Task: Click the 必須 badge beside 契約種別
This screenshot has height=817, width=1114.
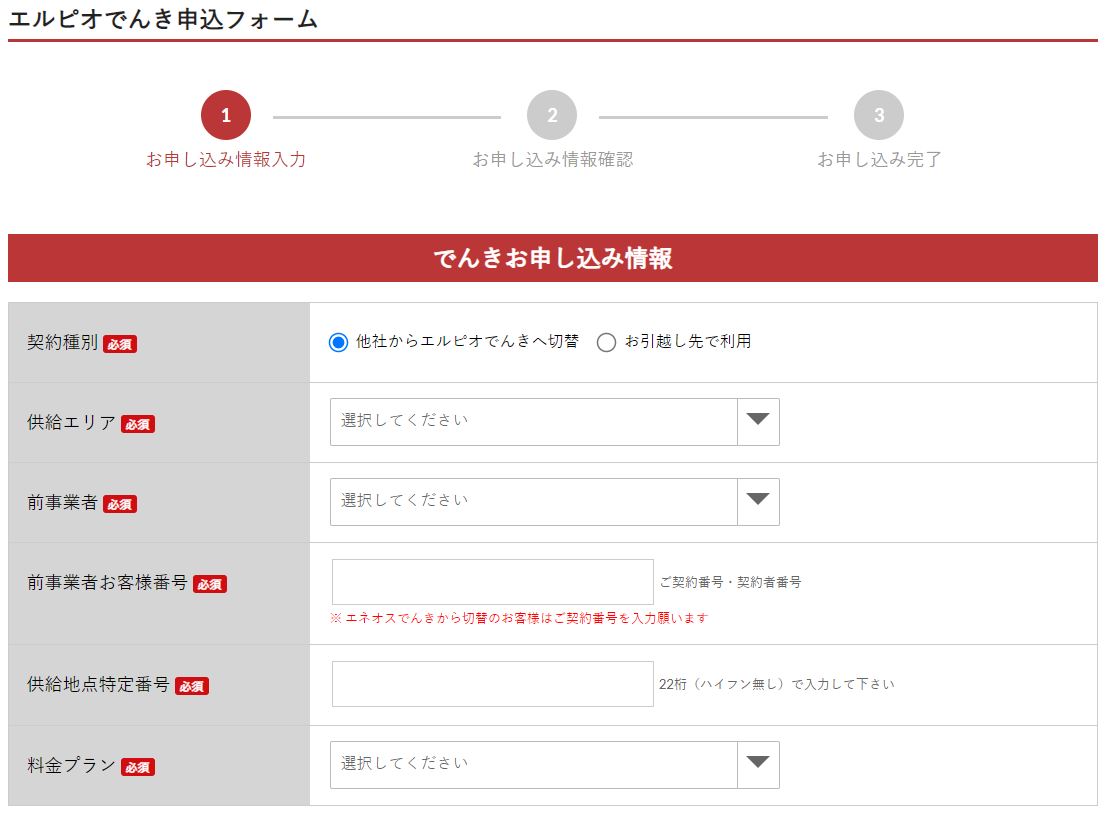Action: click(x=120, y=345)
